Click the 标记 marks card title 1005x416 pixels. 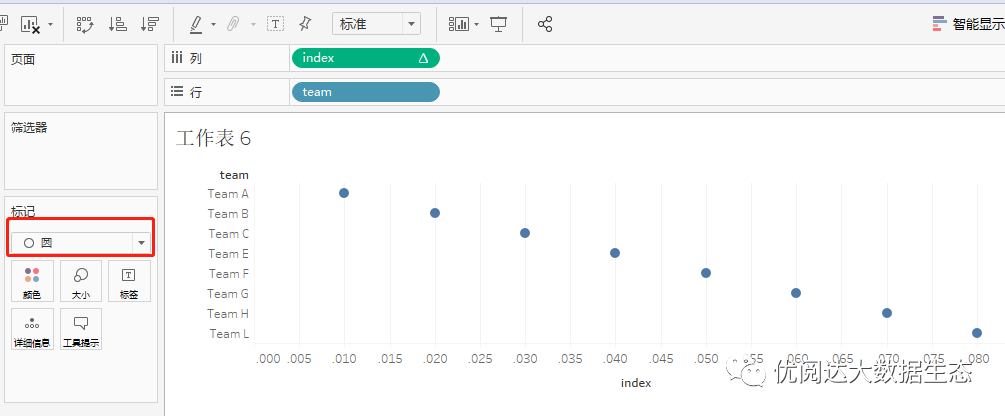pos(23,211)
